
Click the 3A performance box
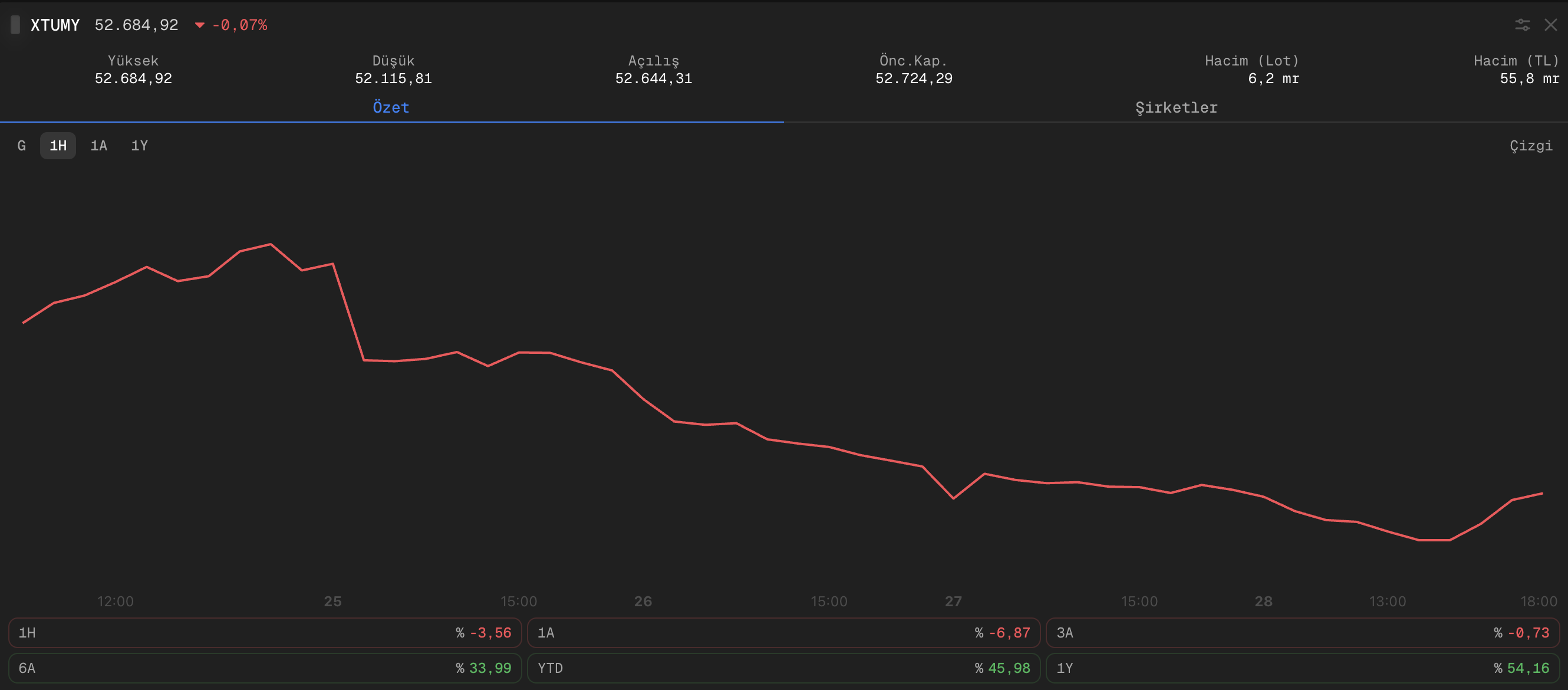1302,633
